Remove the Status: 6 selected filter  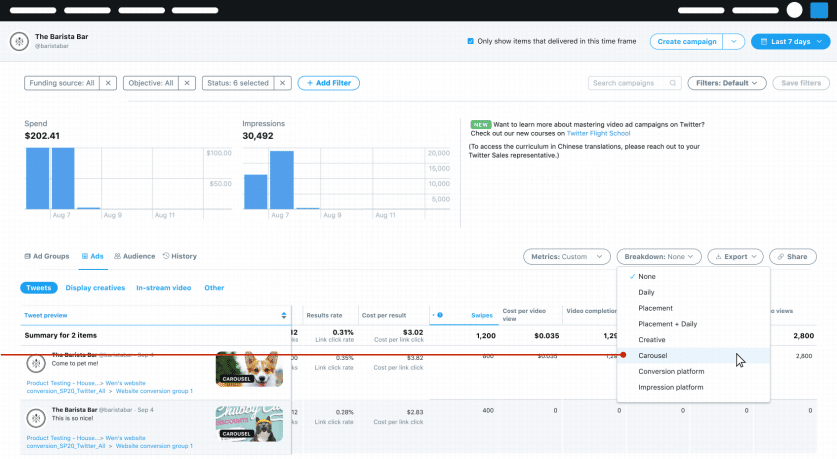283,83
